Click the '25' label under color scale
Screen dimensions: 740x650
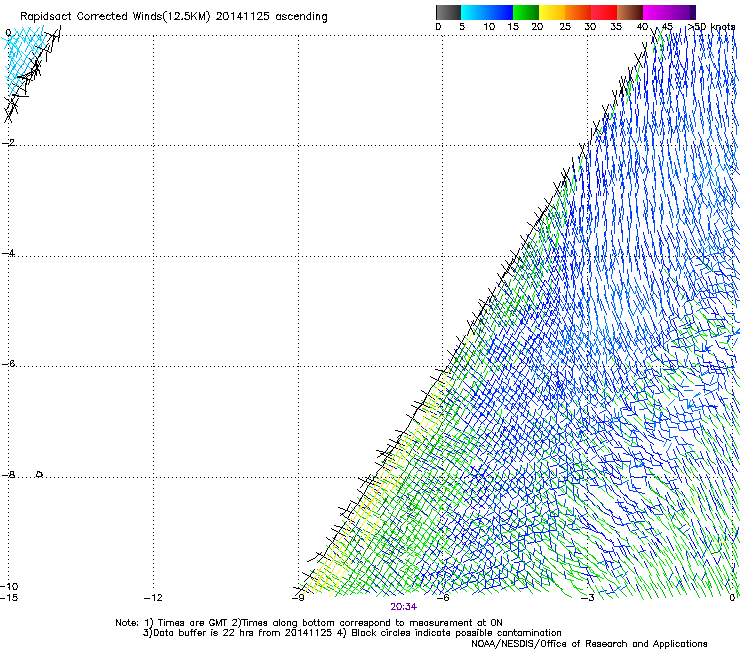click(565, 27)
